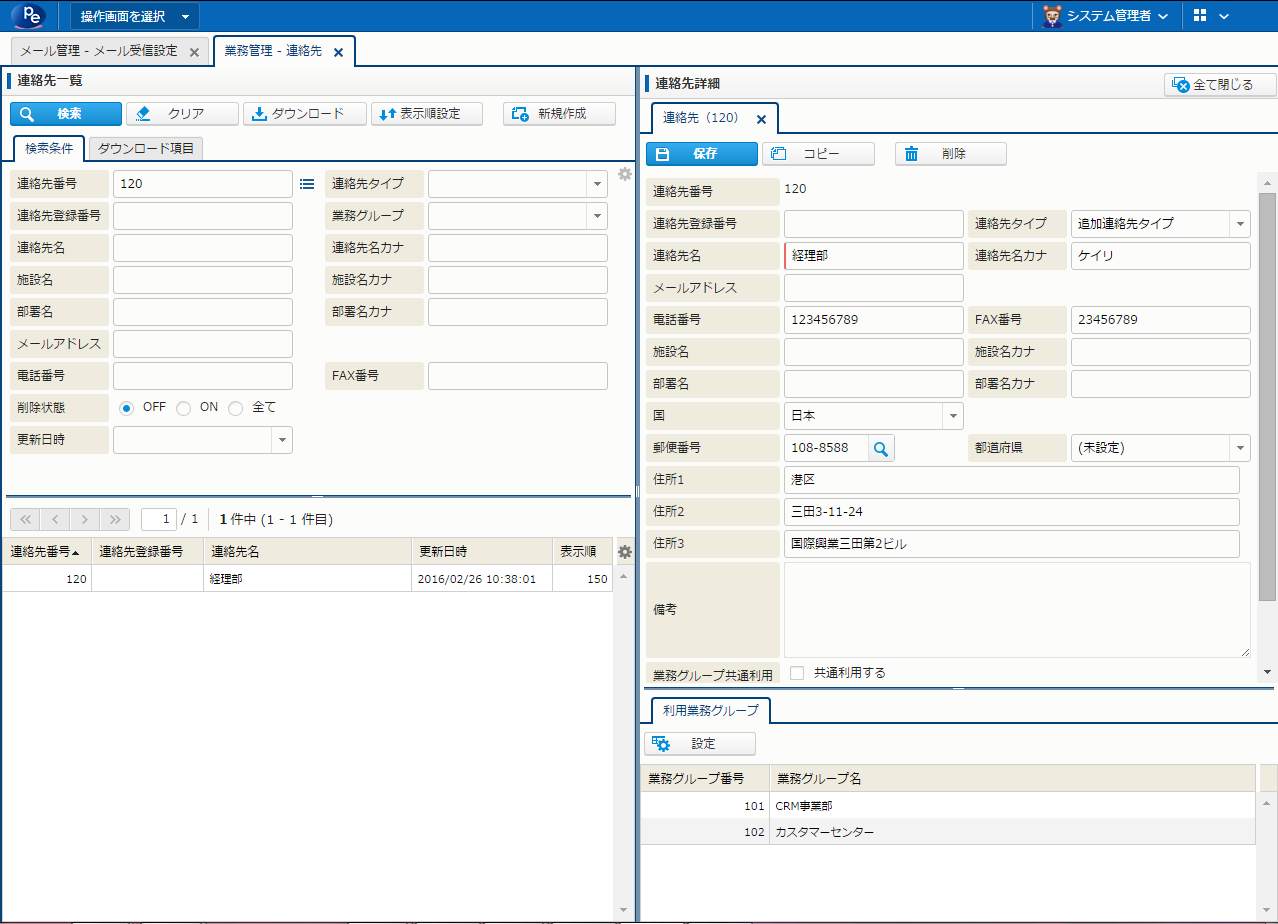1278x924 pixels.
Task: Click gear icon above search results table
Action: (625, 552)
